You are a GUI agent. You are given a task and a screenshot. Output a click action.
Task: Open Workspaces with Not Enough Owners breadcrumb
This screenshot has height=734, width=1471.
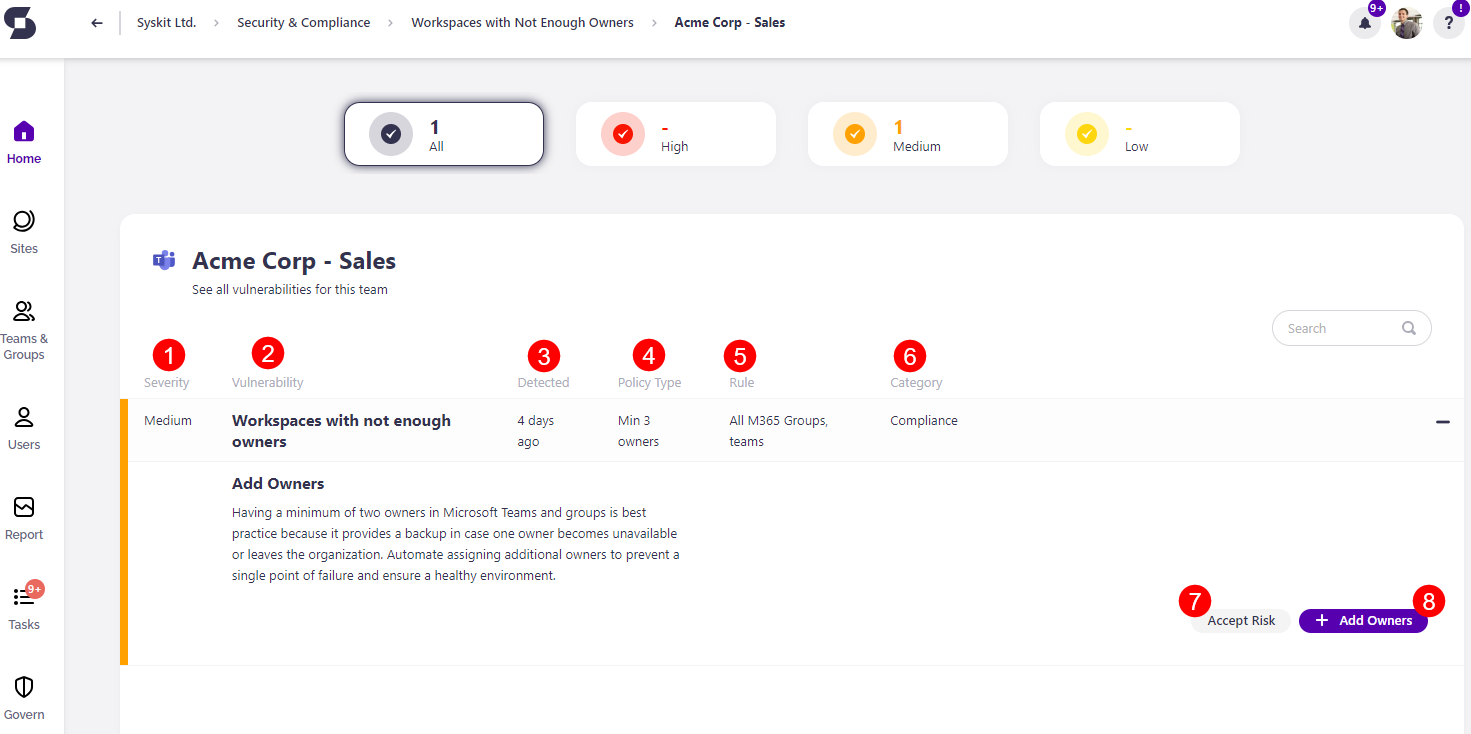coord(522,22)
